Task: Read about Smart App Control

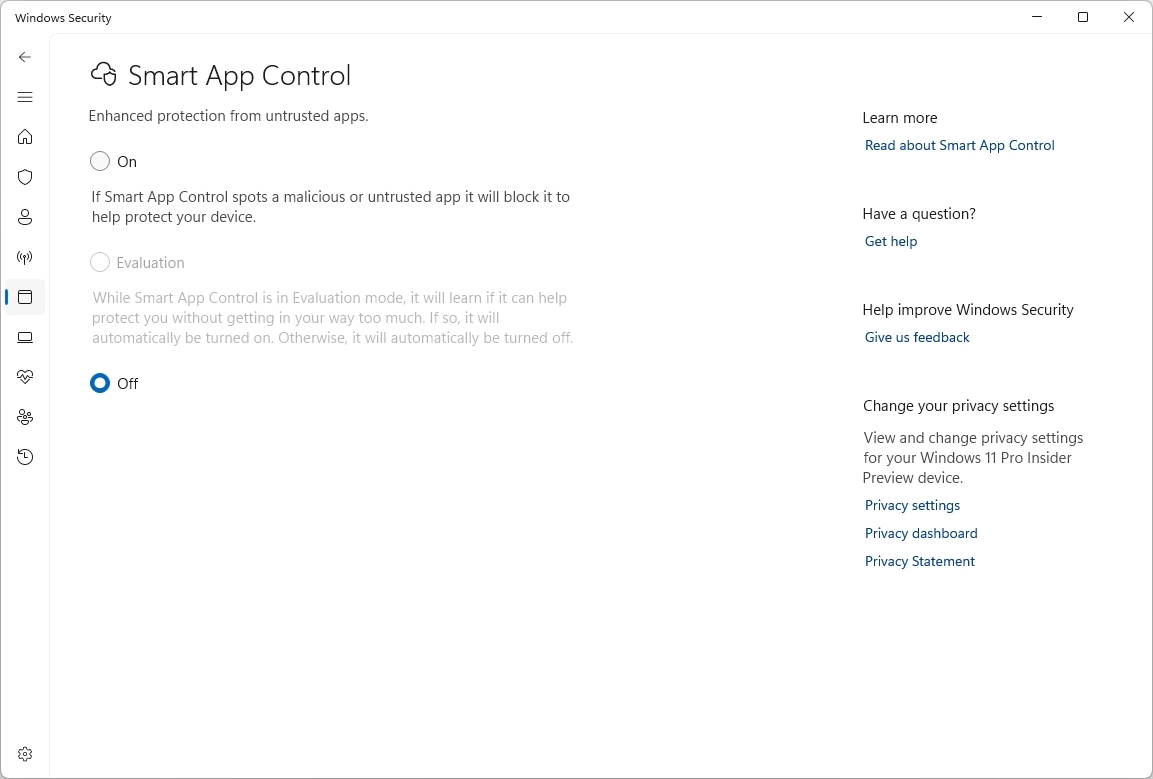Action: [x=959, y=145]
